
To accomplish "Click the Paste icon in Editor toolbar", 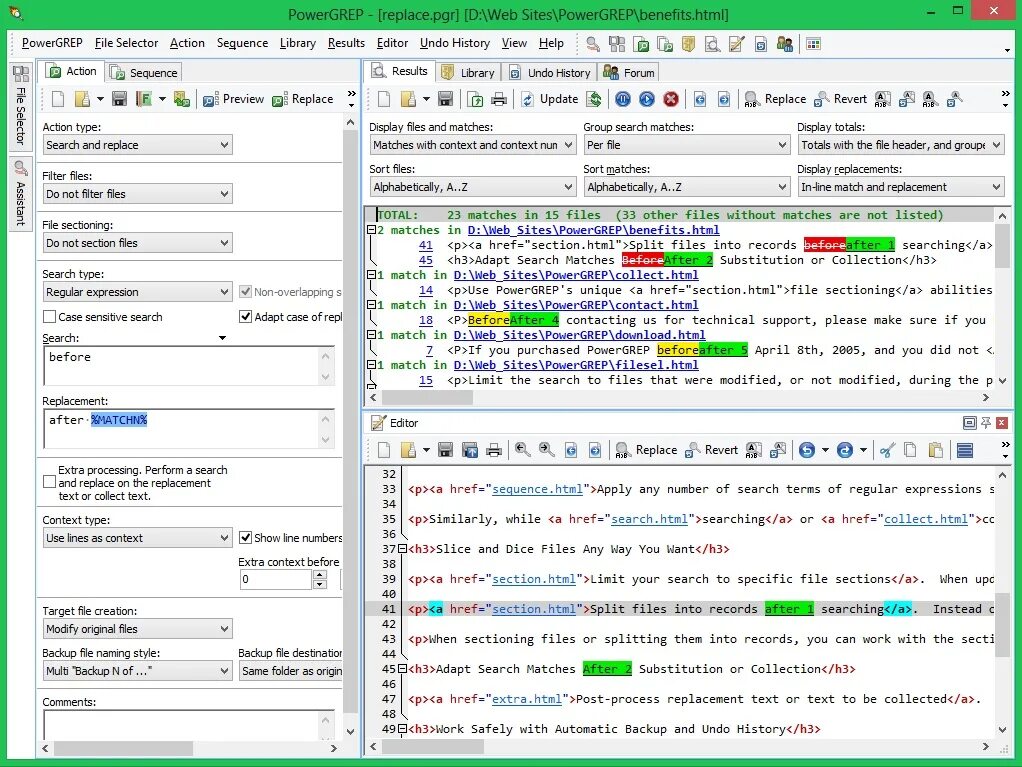I will click(935, 450).
